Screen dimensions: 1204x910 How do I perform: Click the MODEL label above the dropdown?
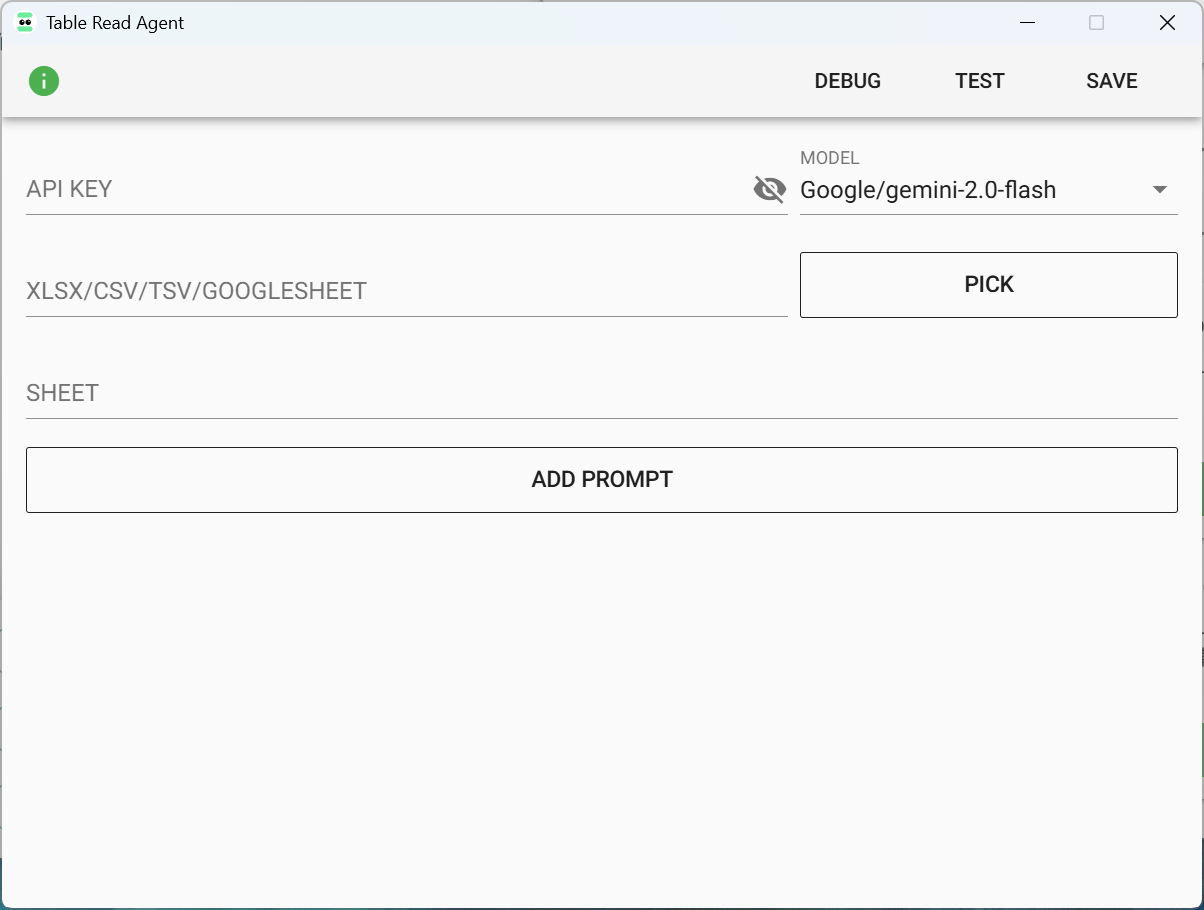click(829, 158)
